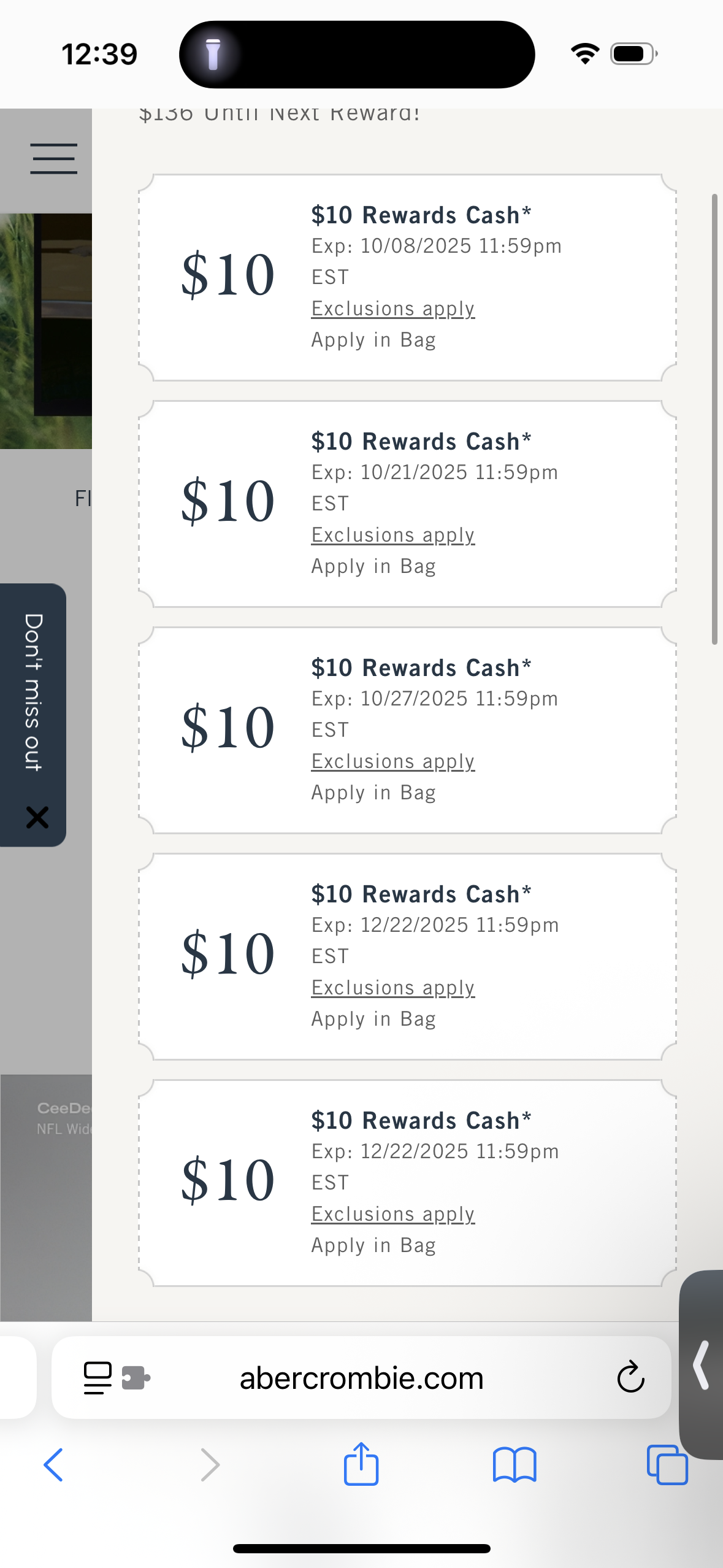Viewport: 723px width, 1568px height.
Task: Expand the "Don't miss out" tab
Action: 33,692
